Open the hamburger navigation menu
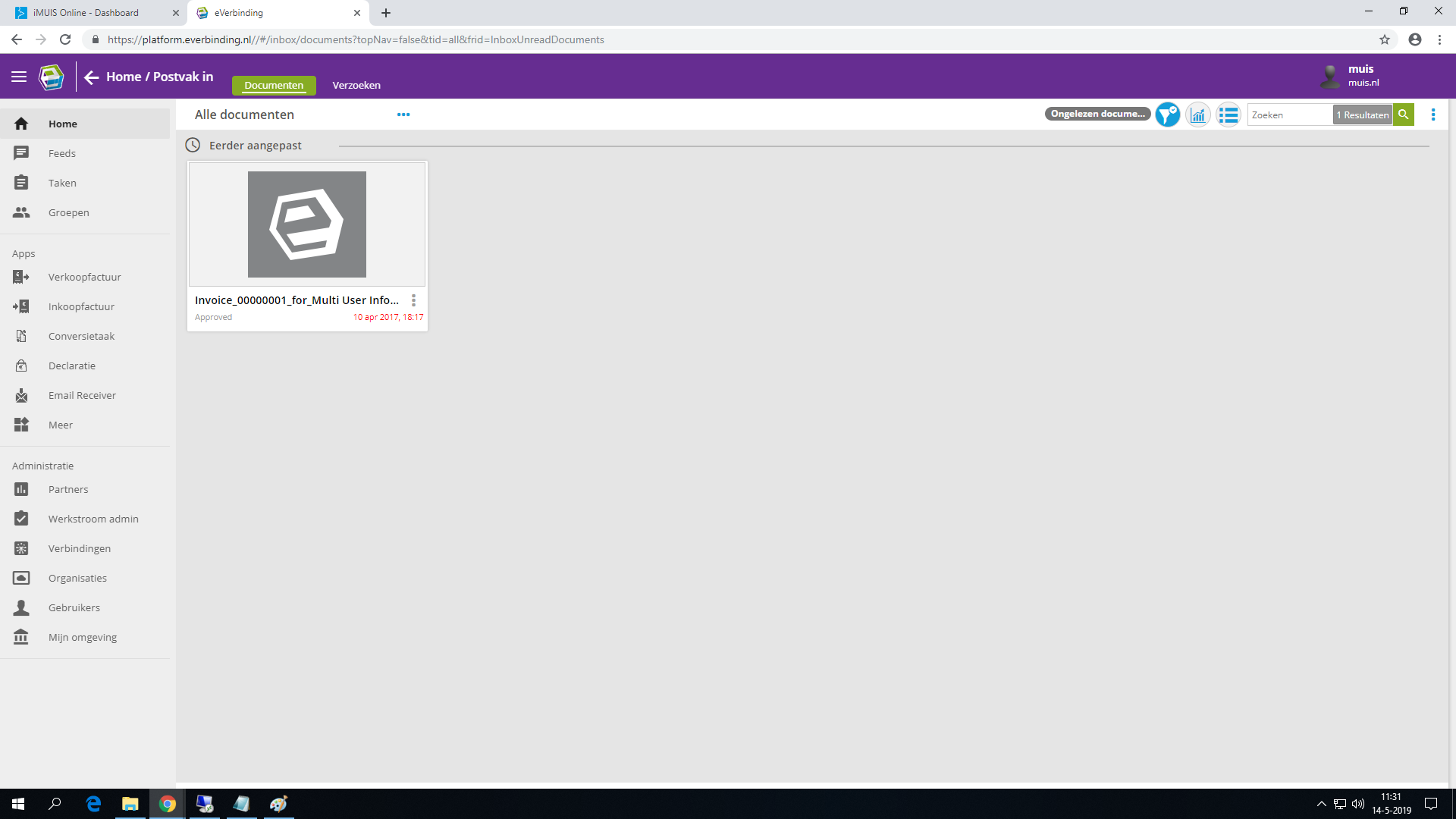 [x=19, y=77]
